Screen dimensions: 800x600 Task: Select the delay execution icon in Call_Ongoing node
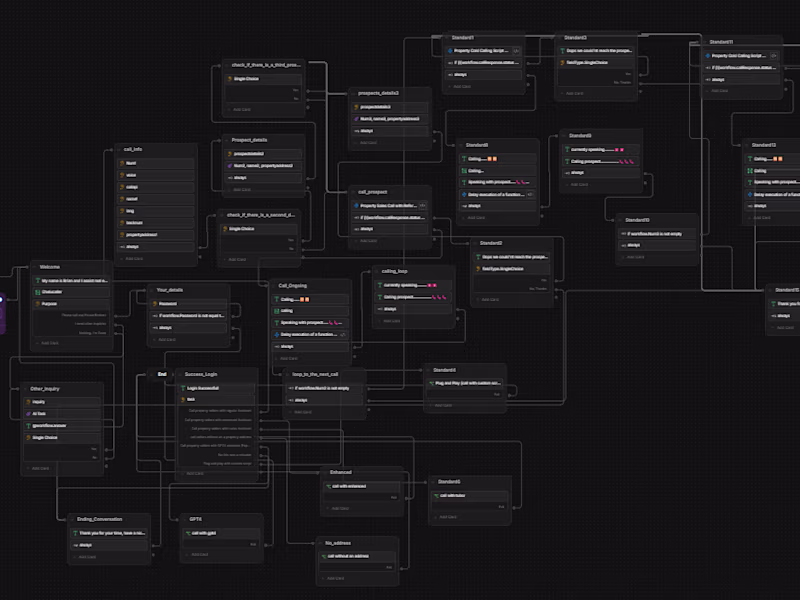click(x=277, y=335)
